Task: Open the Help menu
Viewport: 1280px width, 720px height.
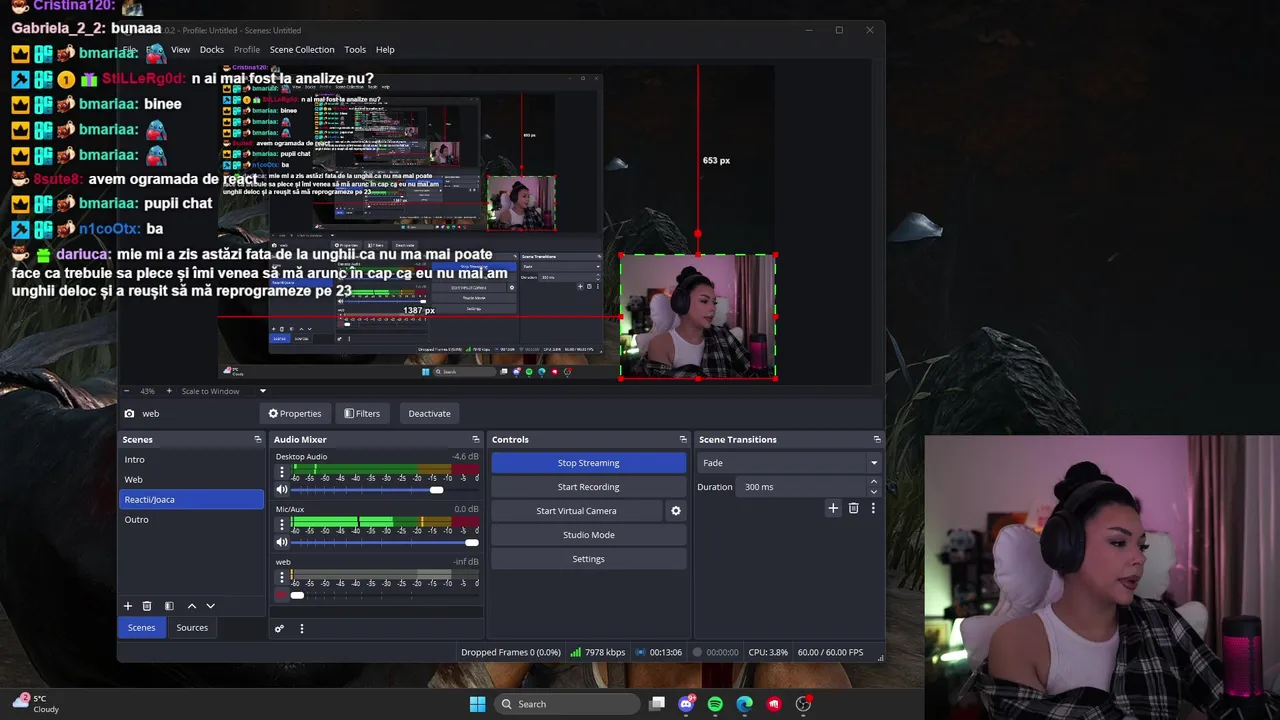Action: pos(385,49)
